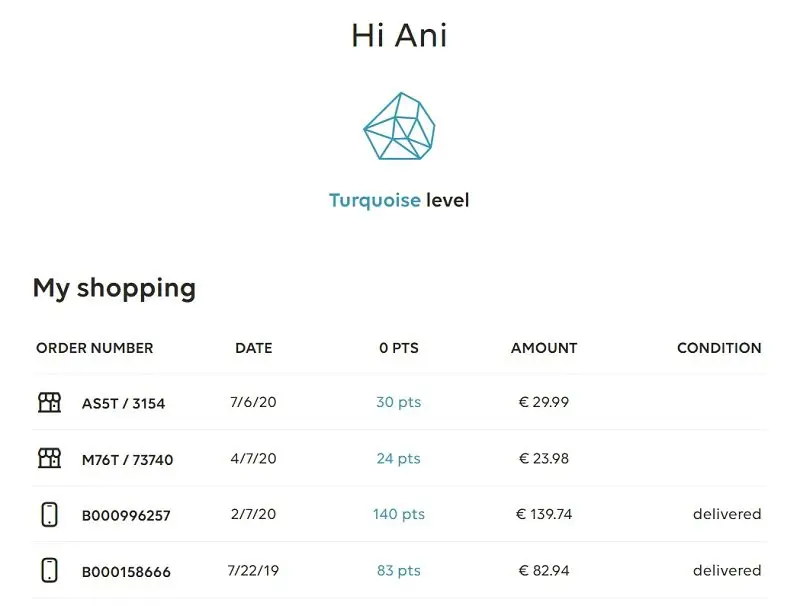Click the 0 PTS column header
800x606 pixels.
tap(399, 348)
